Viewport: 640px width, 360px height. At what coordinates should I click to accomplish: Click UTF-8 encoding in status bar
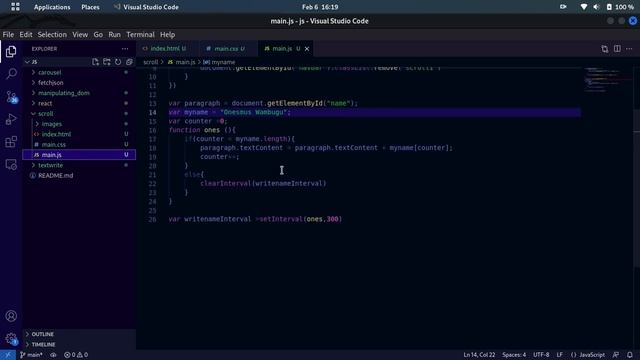[541, 355]
